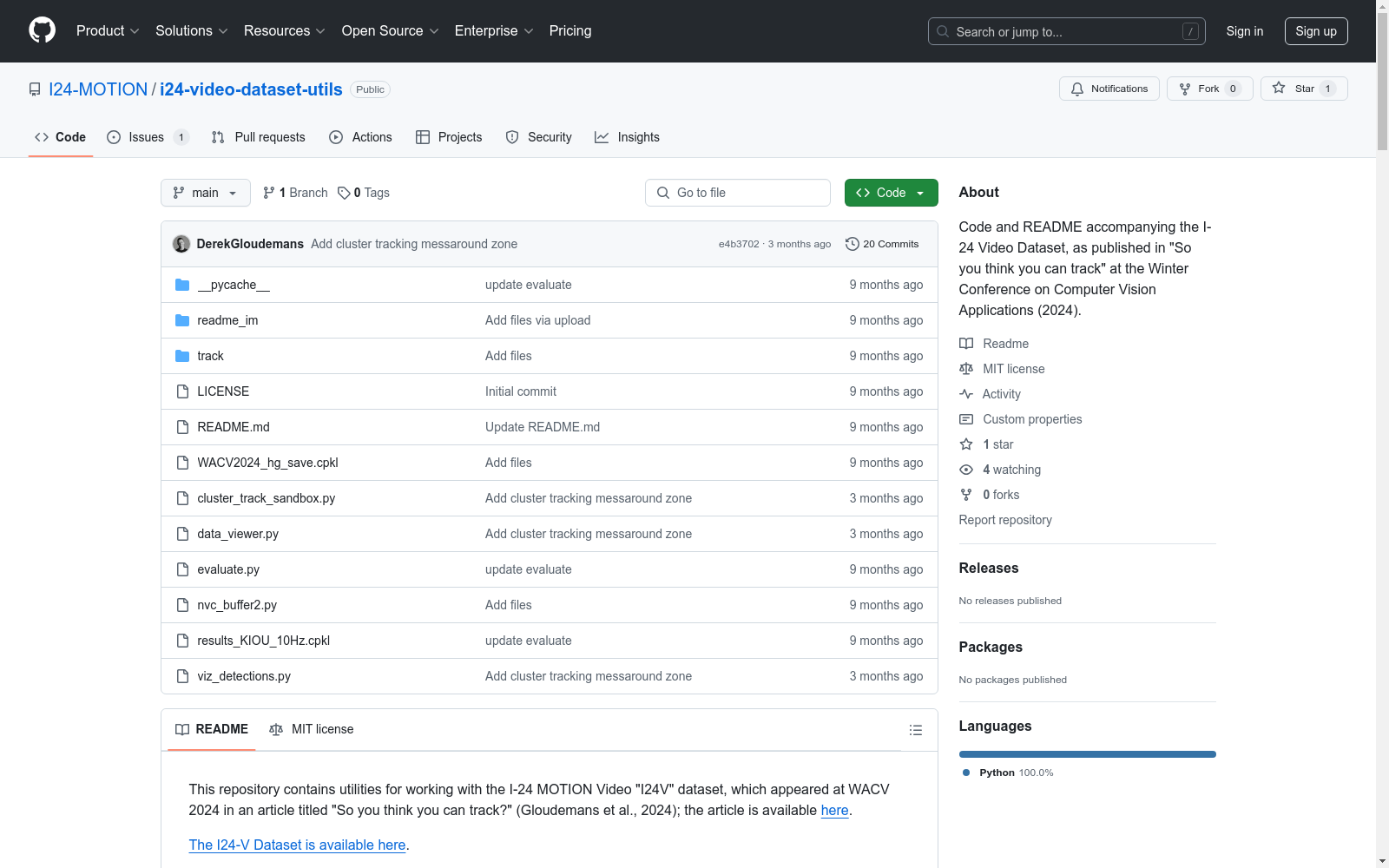This screenshot has height=868, width=1389.
Task: Click the Readme book icon in About
Action: coord(966,344)
